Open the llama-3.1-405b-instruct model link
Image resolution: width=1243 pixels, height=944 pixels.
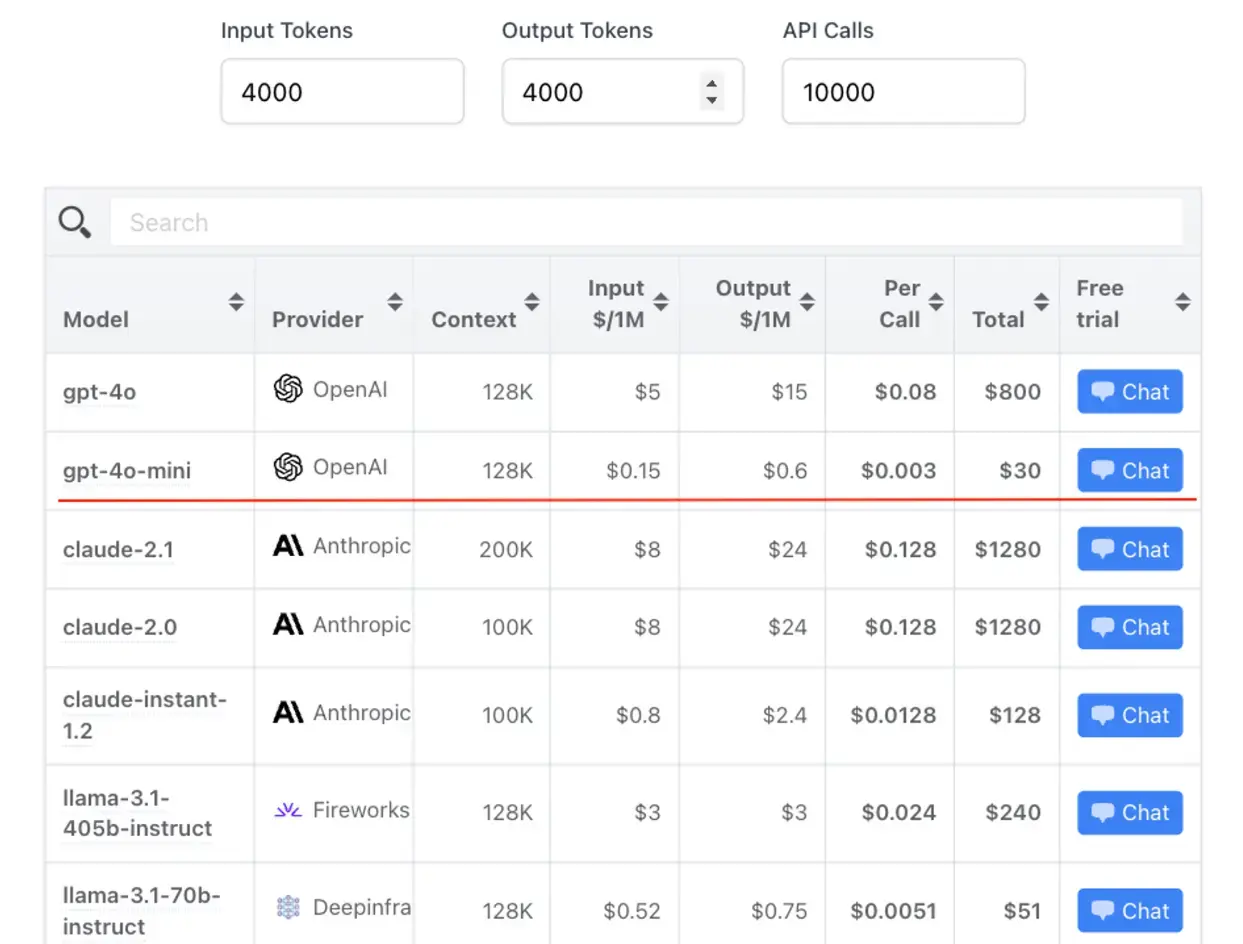pos(138,813)
